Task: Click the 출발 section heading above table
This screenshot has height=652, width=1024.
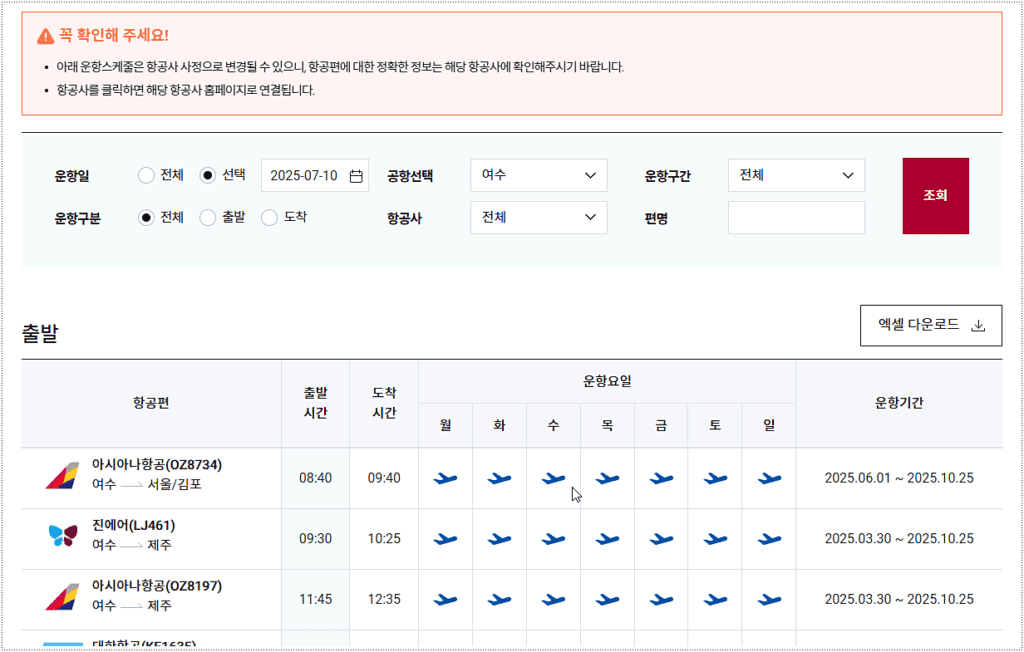Action: pos(40,334)
